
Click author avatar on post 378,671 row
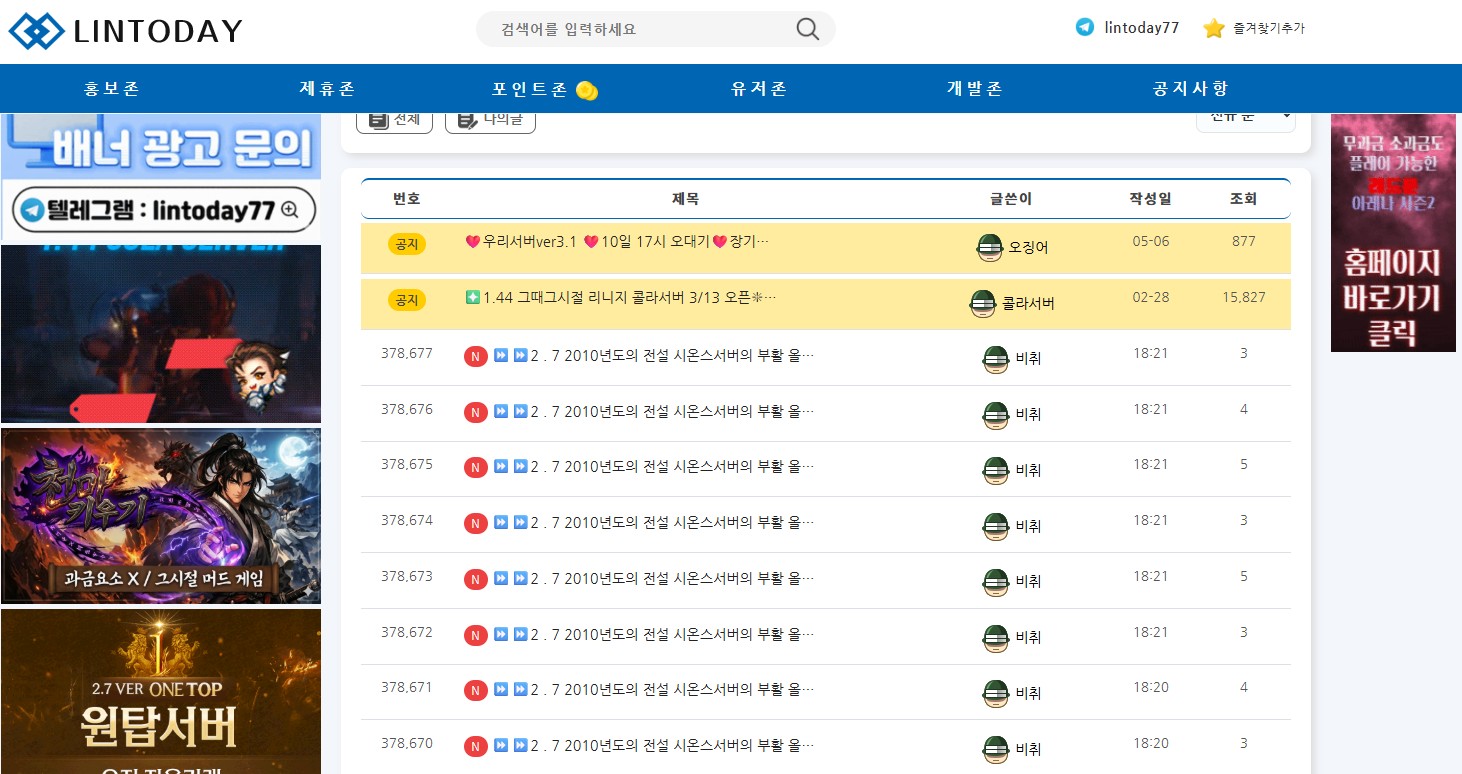pos(995,693)
